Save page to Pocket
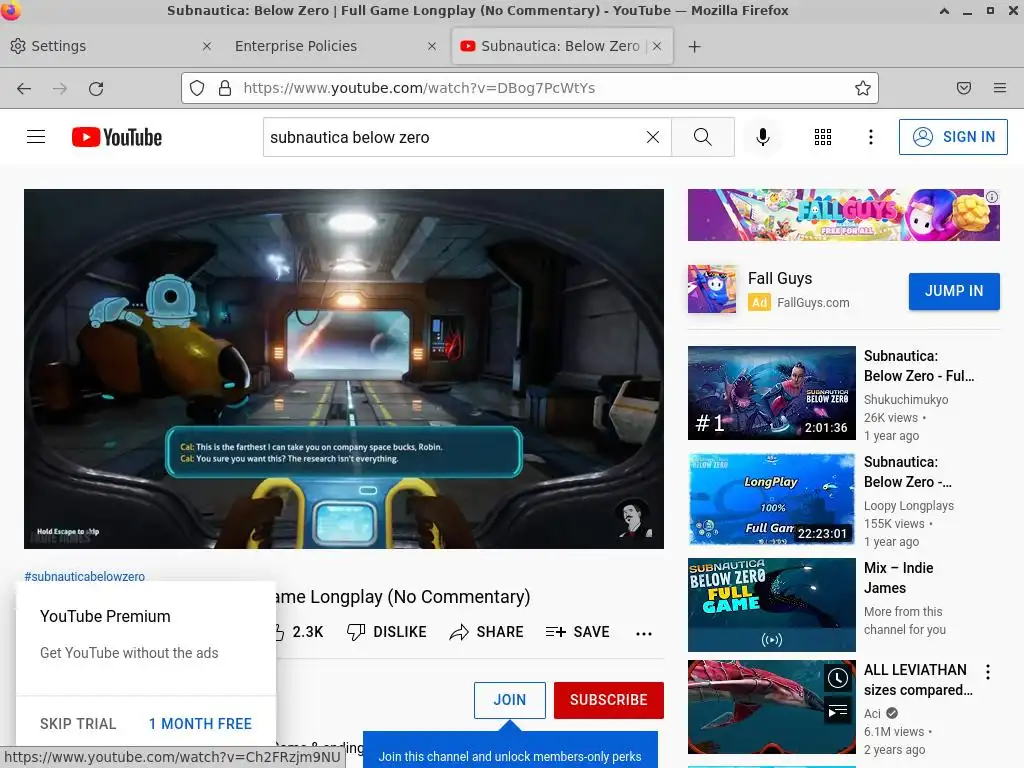 coord(964,88)
